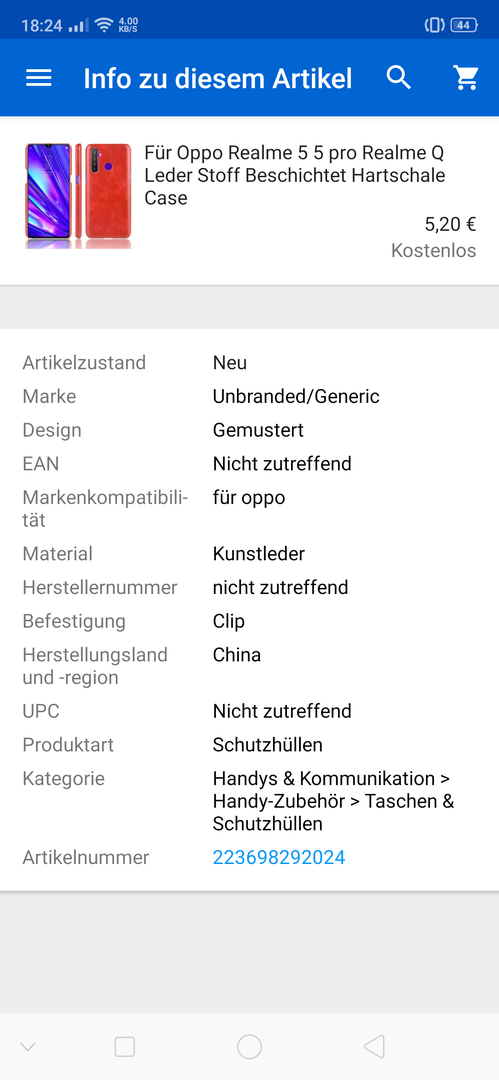Viewport: 499px width, 1080px height.
Task: Tap the search magnifier icon
Action: 398,78
